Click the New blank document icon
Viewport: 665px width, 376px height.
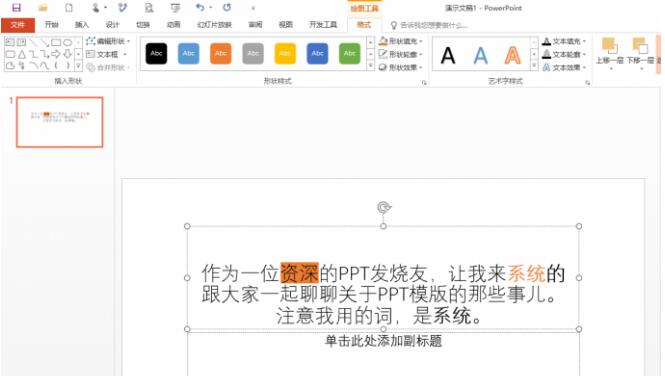tap(69, 8)
